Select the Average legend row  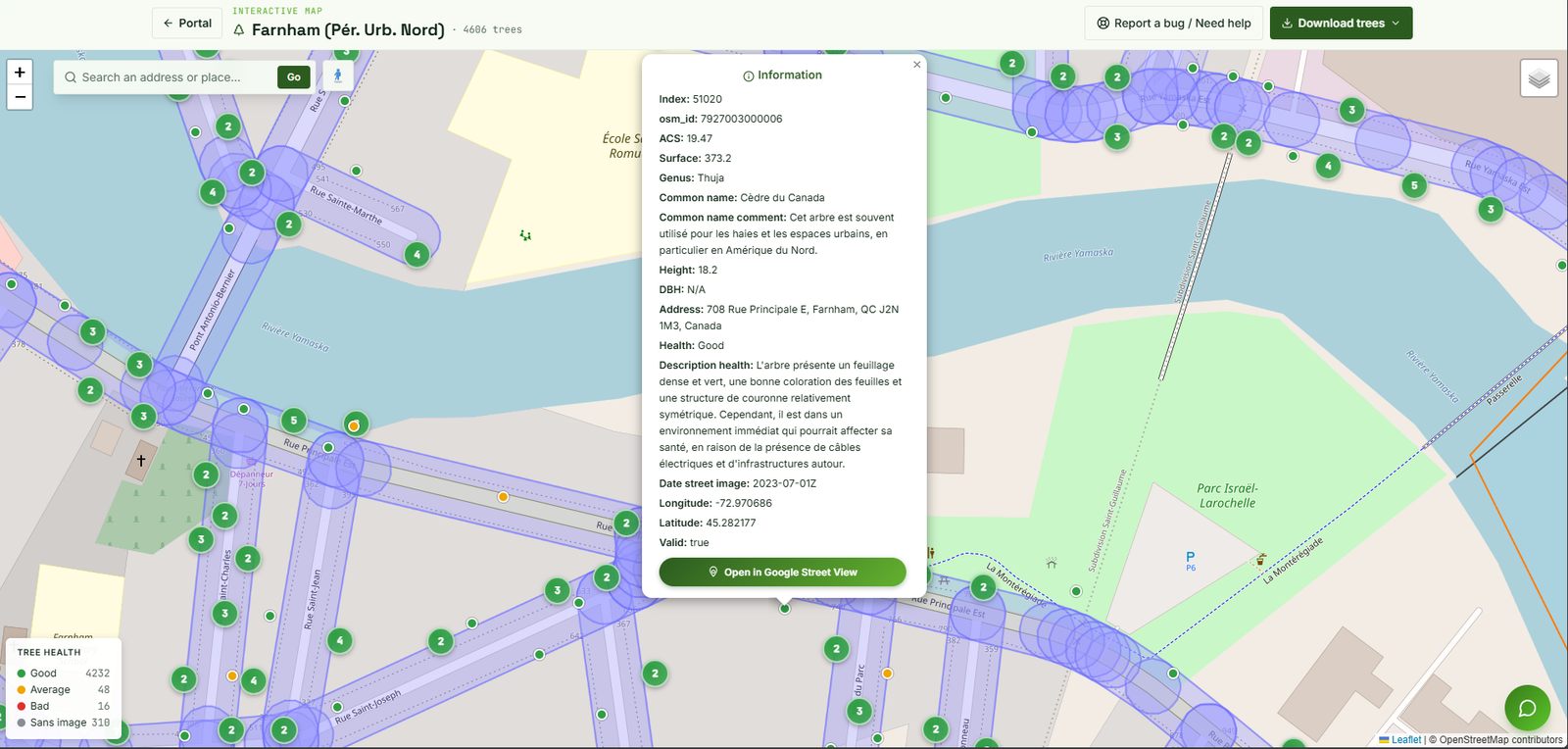pos(64,690)
